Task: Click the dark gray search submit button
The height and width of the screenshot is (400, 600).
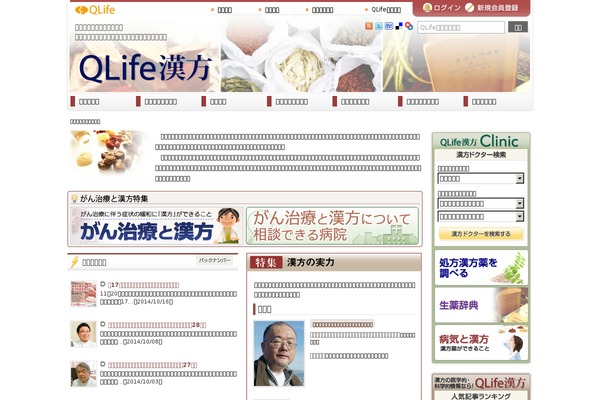Action: pos(518,27)
